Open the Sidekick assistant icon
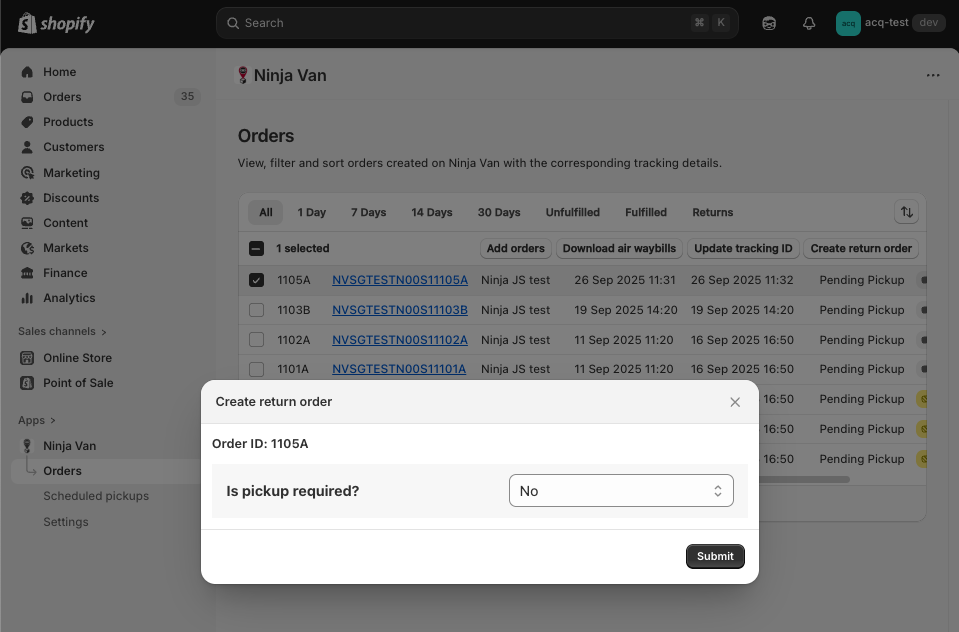This screenshot has width=959, height=632. 769,23
